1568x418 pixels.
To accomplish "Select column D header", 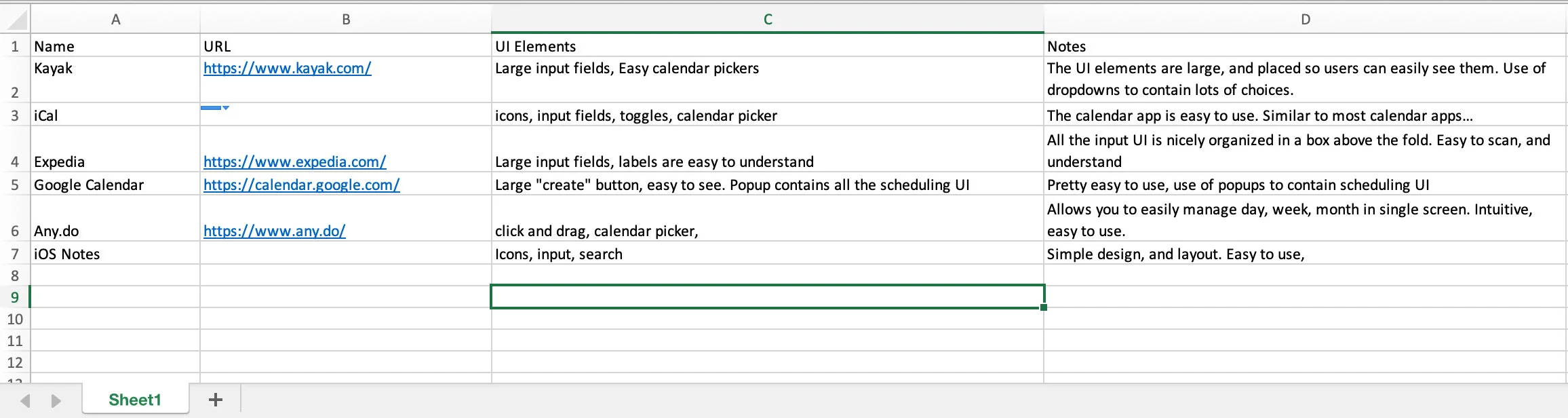I will click(1306, 19).
